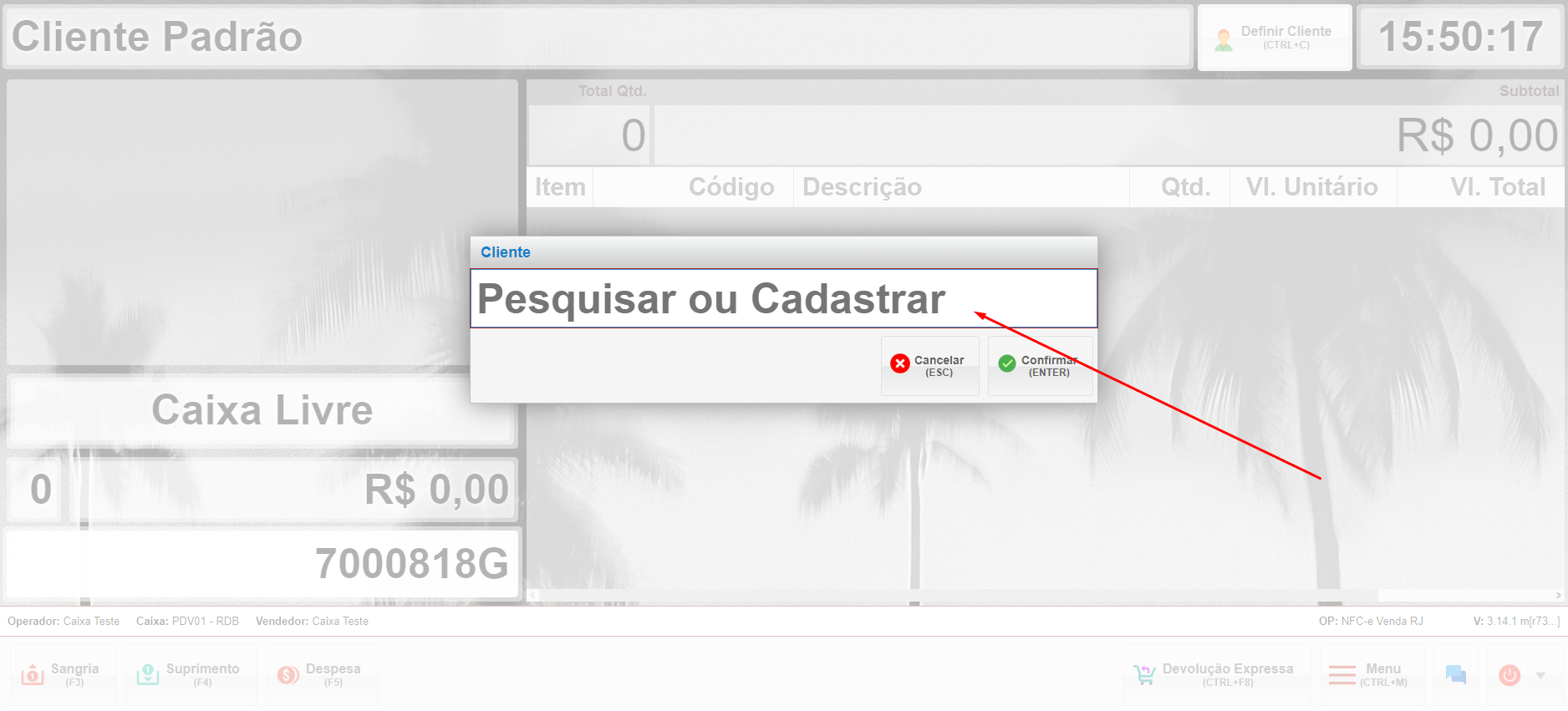Click the hamburger Menu lines icon
This screenshot has width=1568, height=711.
pyautogui.click(x=1342, y=675)
